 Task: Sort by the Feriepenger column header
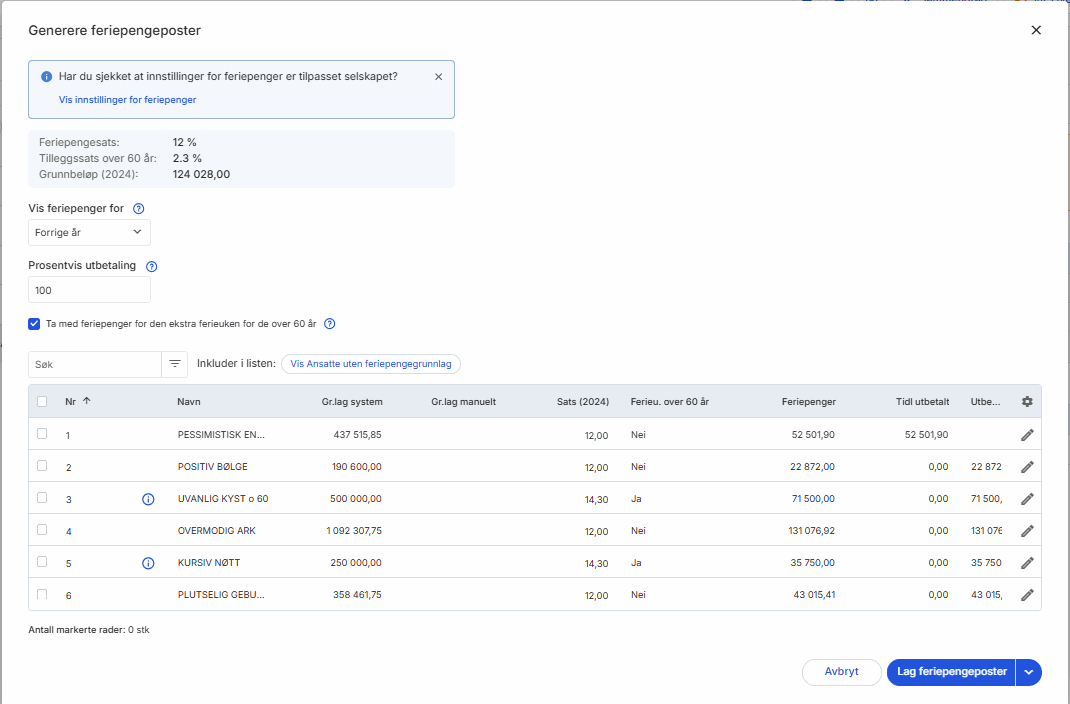click(808, 402)
